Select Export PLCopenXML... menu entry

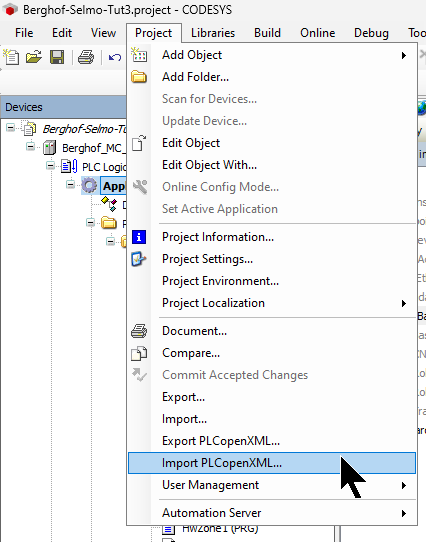(x=272, y=441)
